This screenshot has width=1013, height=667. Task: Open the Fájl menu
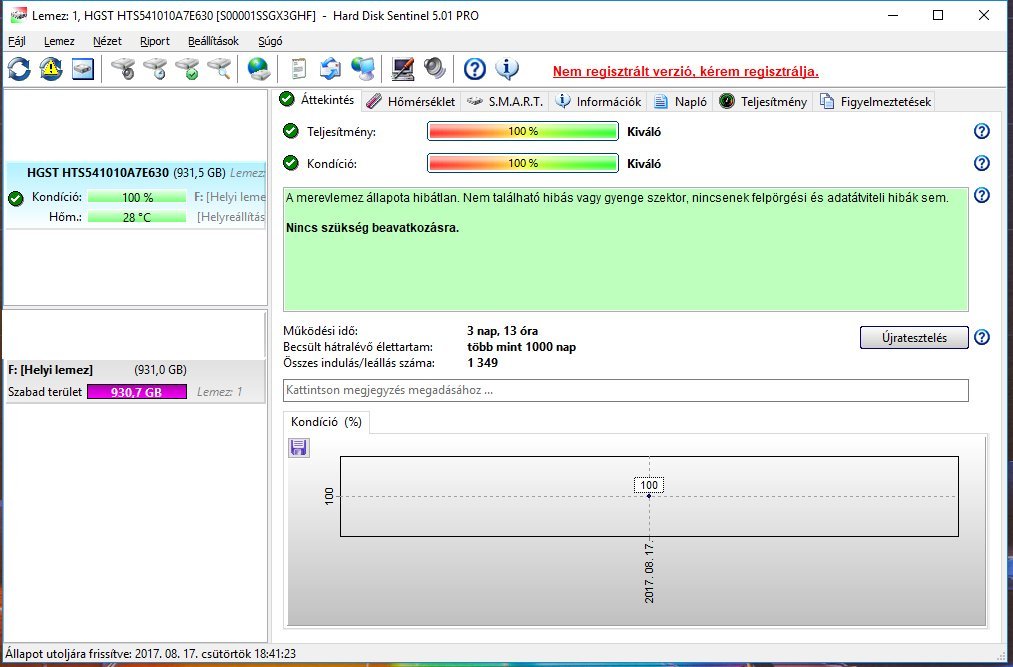pos(17,41)
